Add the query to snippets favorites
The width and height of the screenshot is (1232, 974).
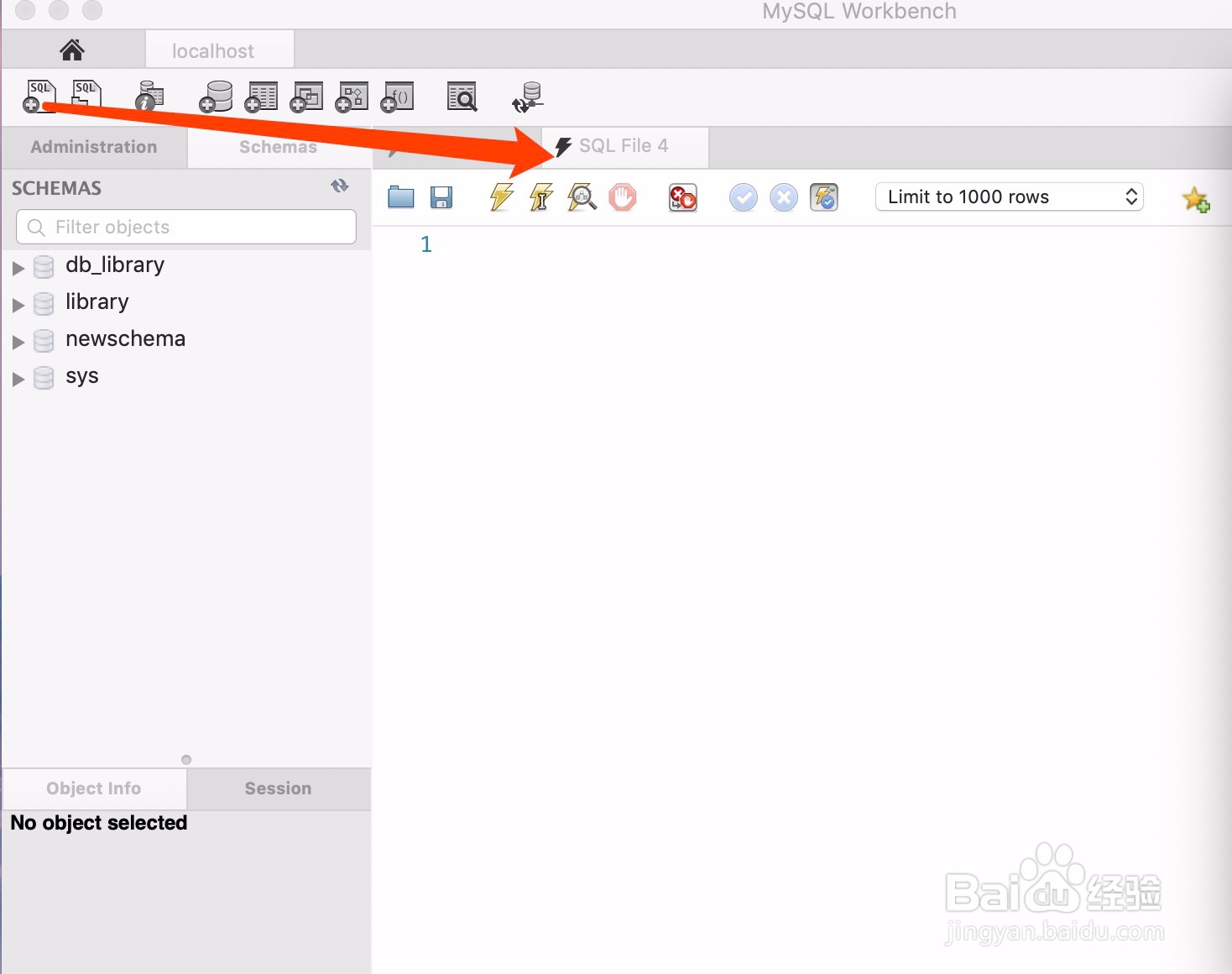click(x=1196, y=200)
